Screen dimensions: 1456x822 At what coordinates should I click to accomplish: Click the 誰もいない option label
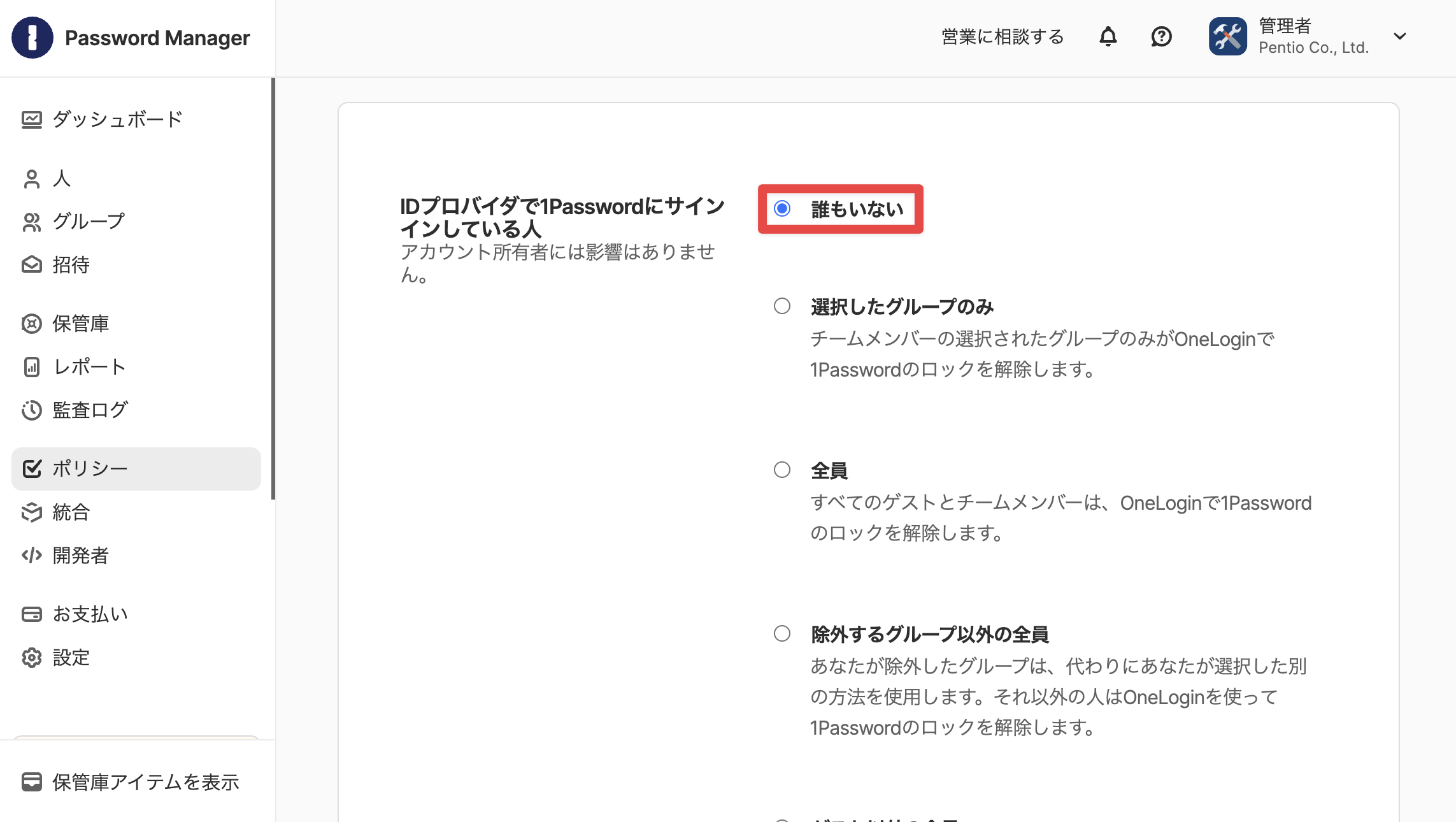857,209
